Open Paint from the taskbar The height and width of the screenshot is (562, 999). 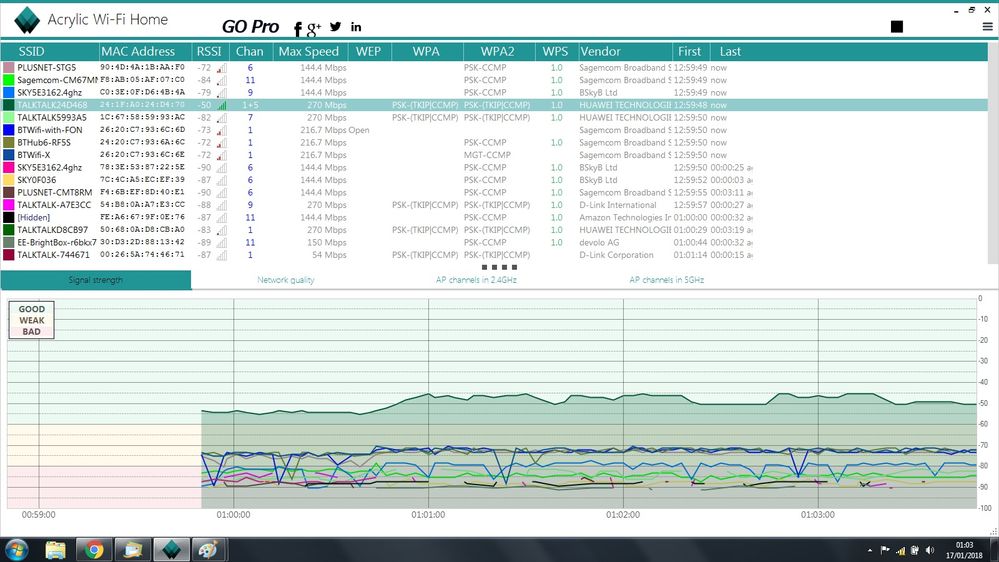coord(208,549)
